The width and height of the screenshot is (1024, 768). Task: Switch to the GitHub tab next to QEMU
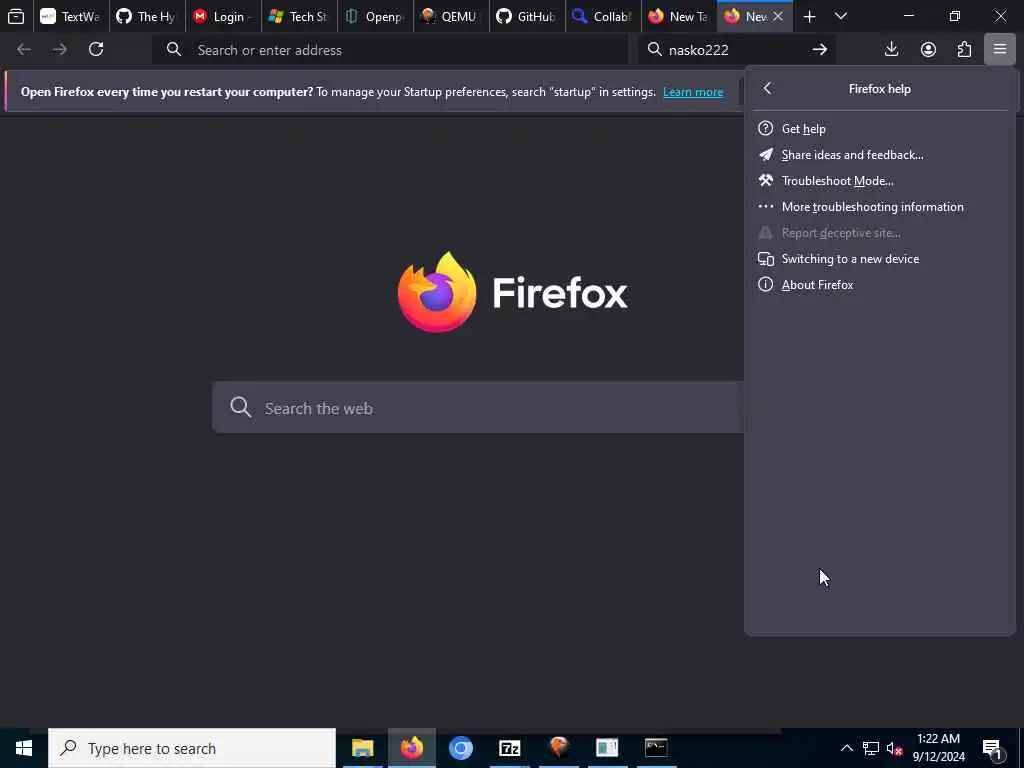(526, 16)
